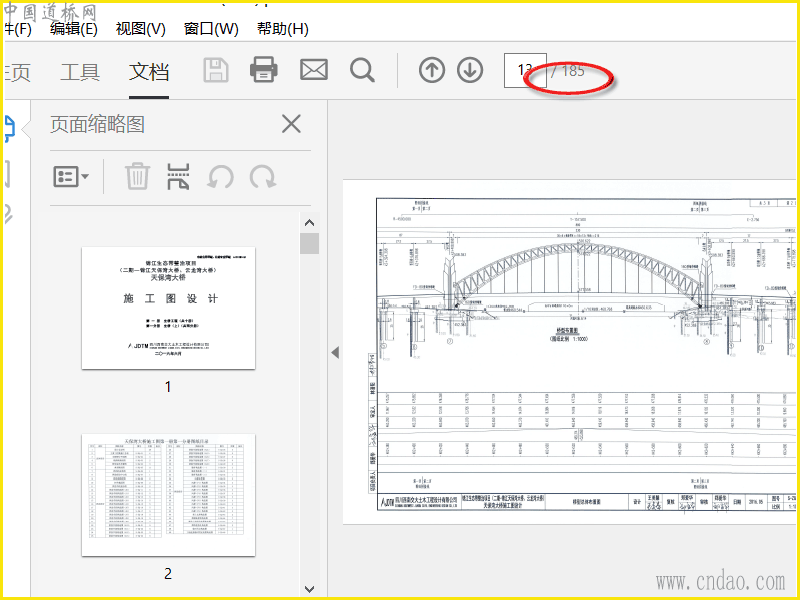Image resolution: width=800 pixels, height=600 pixels.
Task: Send file by email envelope icon
Action: (314, 70)
